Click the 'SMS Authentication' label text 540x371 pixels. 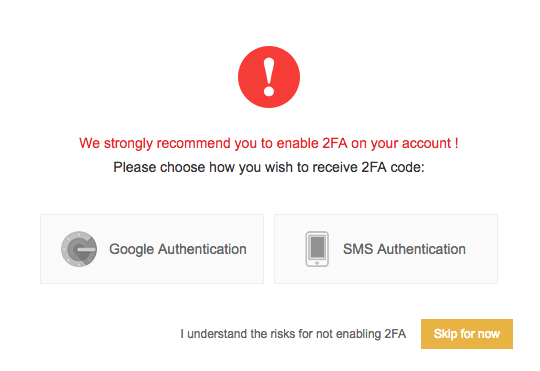404,249
